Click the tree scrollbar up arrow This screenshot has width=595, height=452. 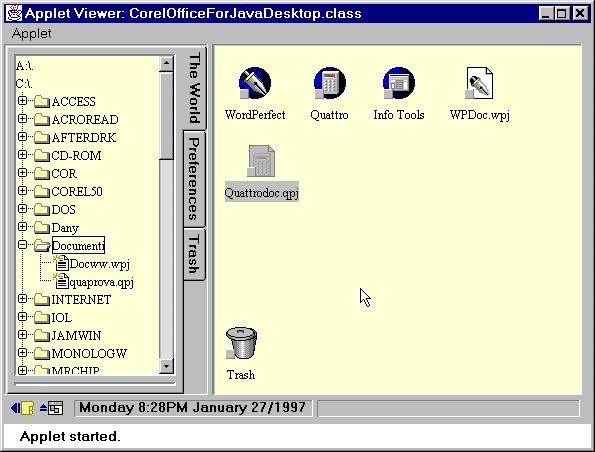[x=166, y=64]
